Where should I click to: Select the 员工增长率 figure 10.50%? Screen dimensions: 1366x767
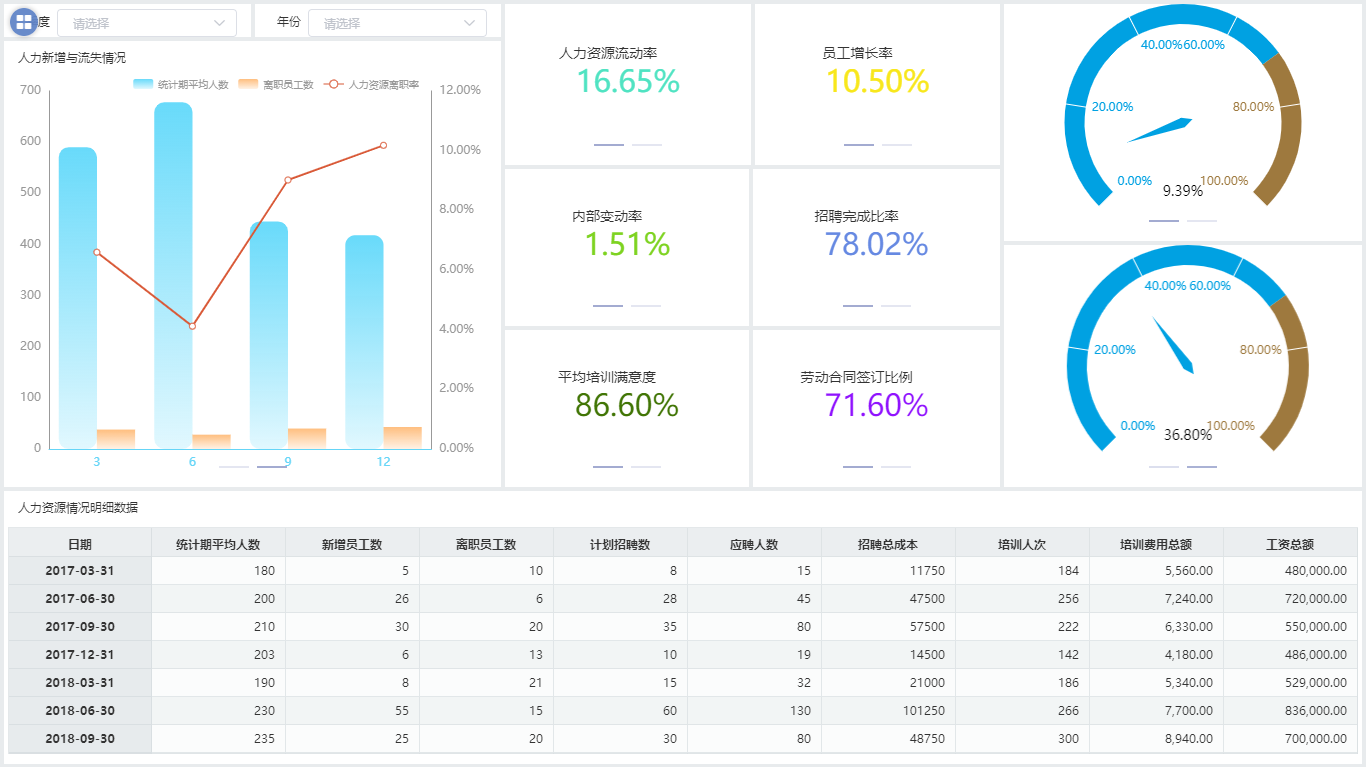click(878, 82)
